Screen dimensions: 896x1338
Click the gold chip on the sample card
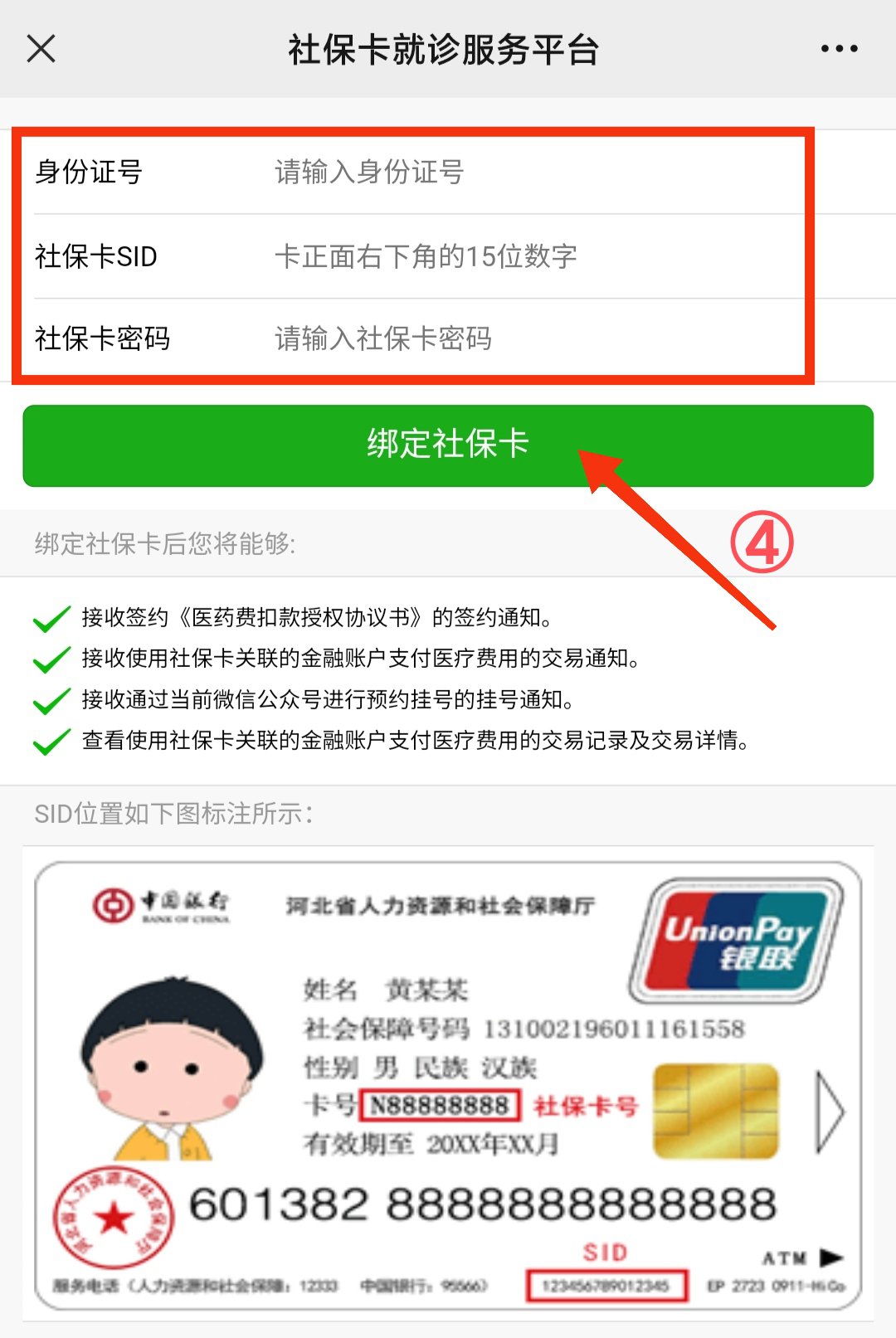point(716,1112)
